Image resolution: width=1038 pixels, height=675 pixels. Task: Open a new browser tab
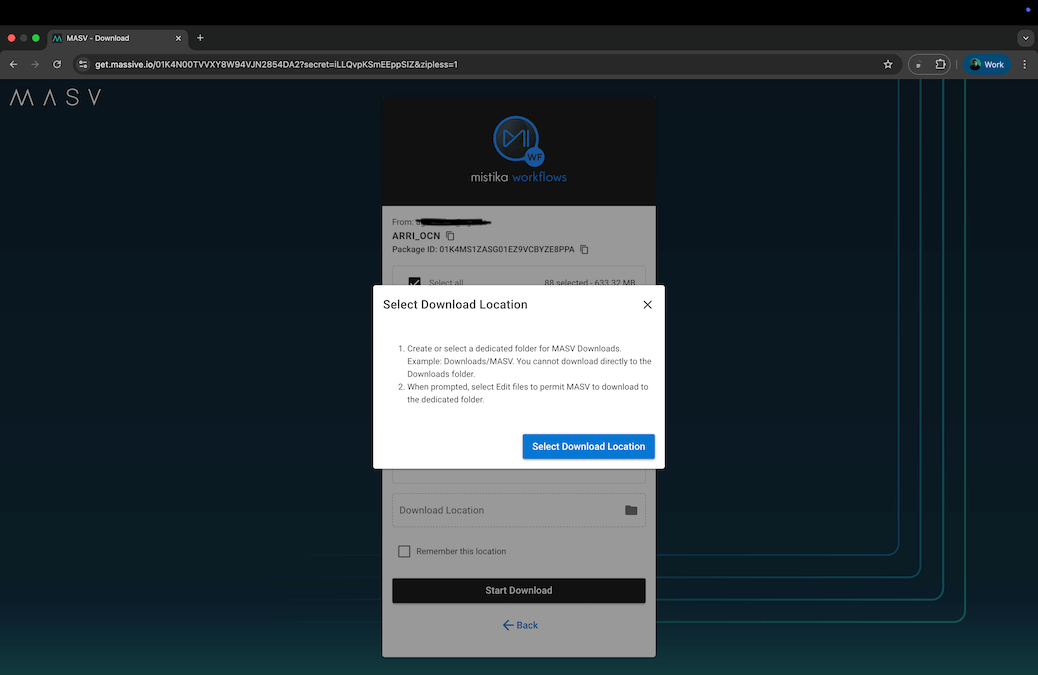coord(200,38)
